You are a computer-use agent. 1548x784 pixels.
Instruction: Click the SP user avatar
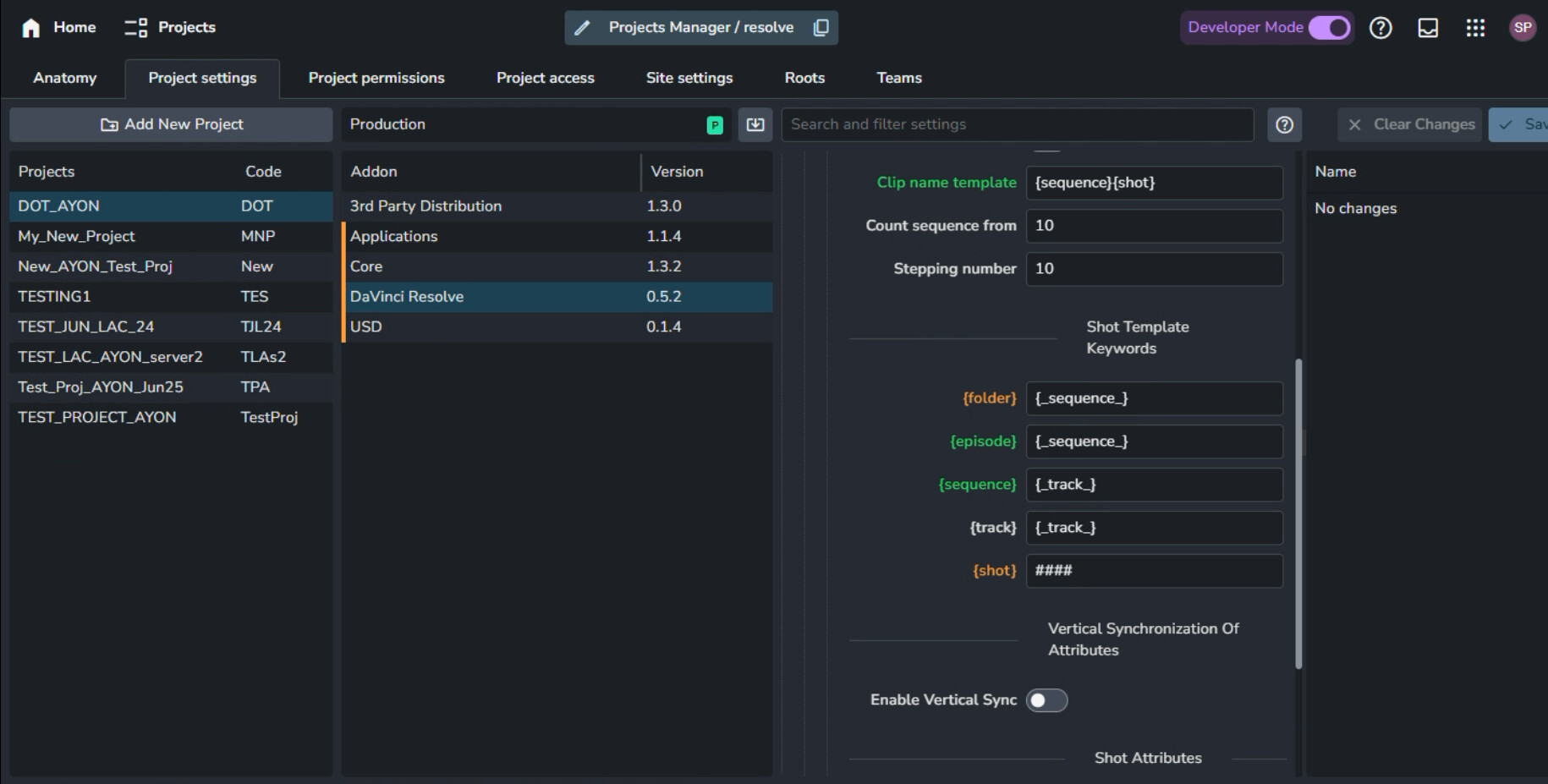tap(1523, 28)
